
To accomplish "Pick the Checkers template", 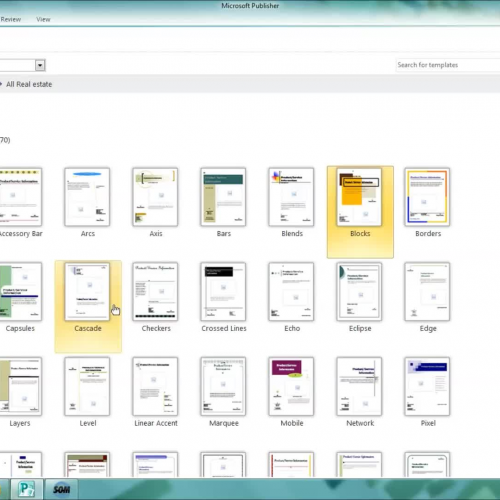I will pos(155,292).
